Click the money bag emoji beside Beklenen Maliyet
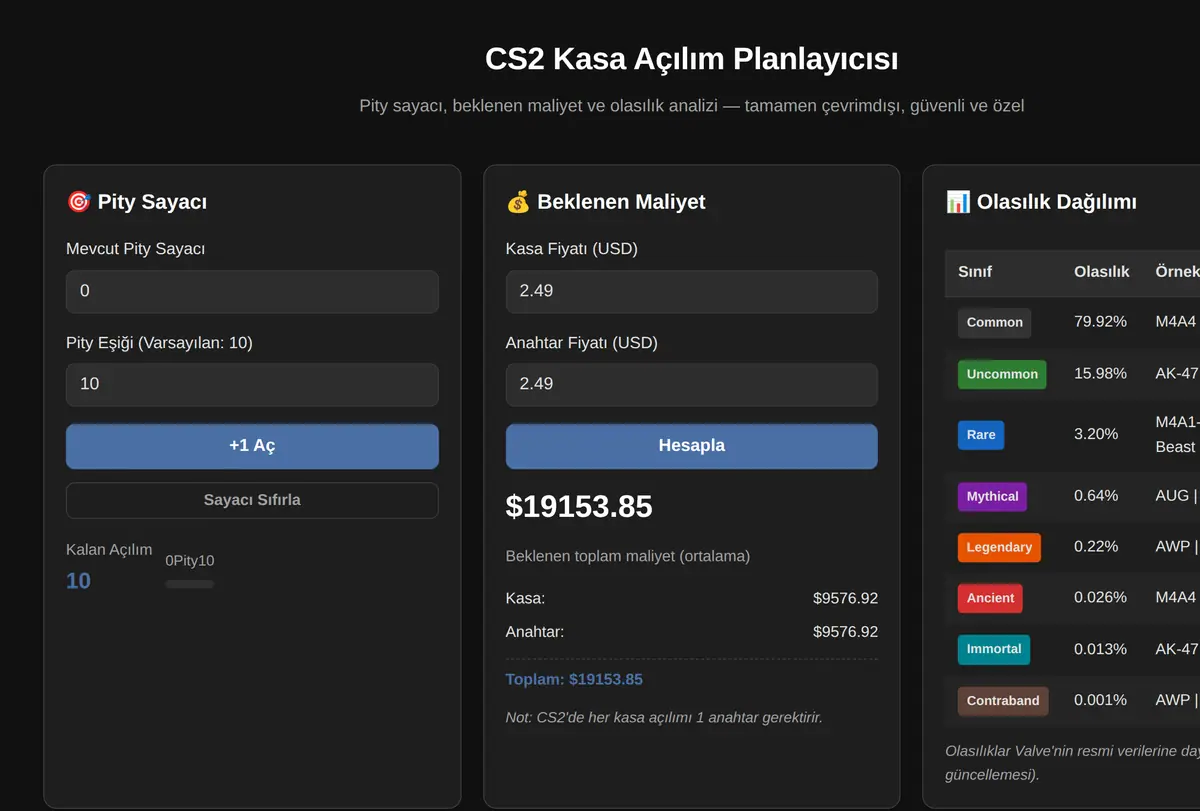The width and height of the screenshot is (1200, 811). (x=518, y=202)
